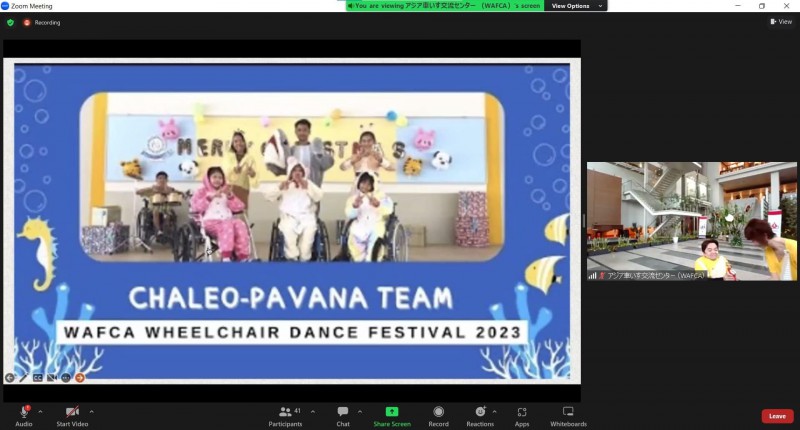Leave the meeting
The height and width of the screenshot is (430, 800).
777,416
